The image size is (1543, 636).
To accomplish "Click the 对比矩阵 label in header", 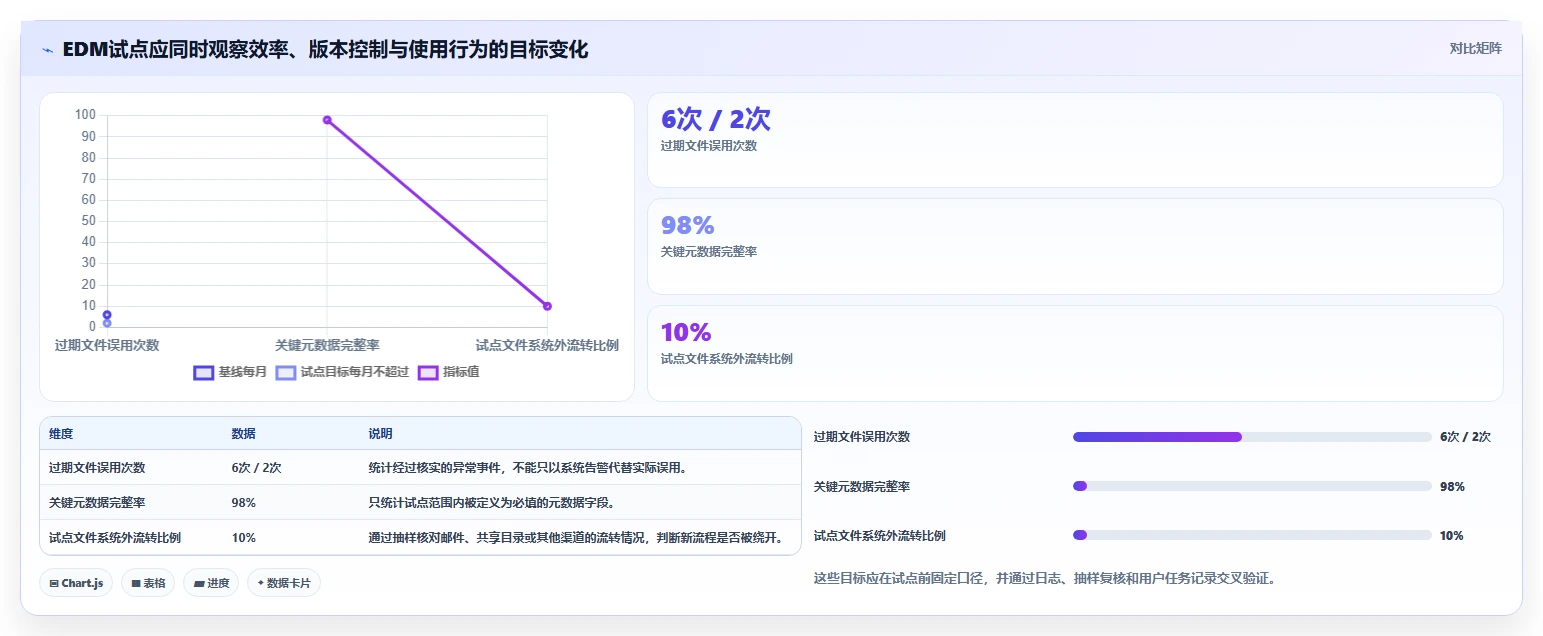I will click(x=1475, y=48).
